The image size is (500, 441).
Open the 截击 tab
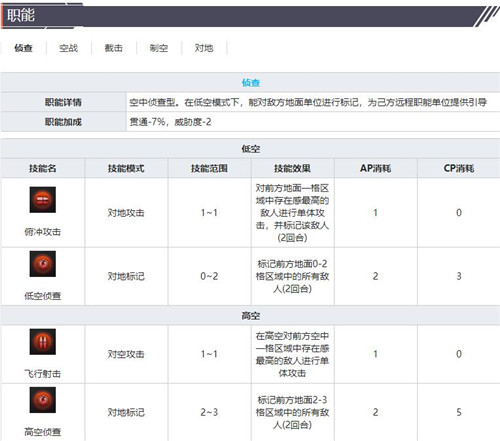coord(114,48)
